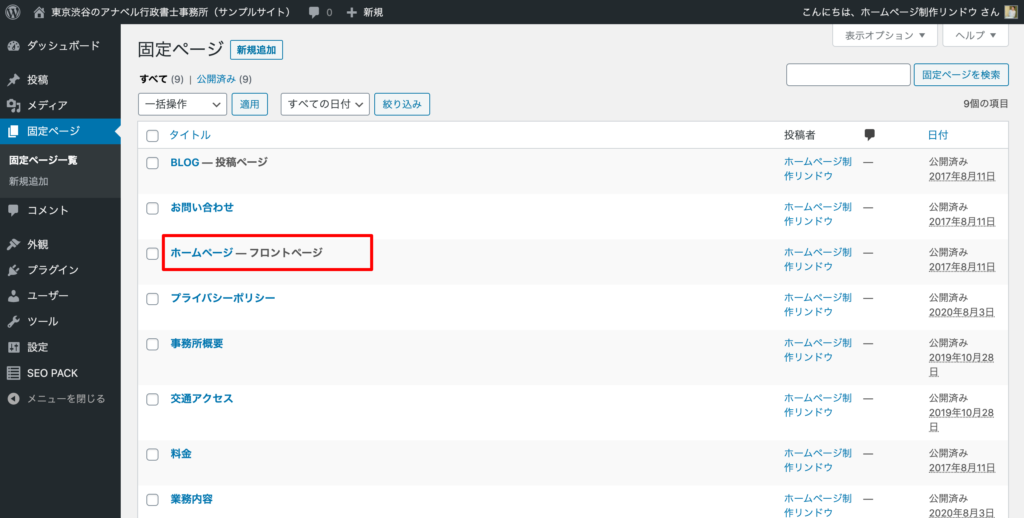
Task: Click the ユーザー person icon
Action: pos(14,296)
